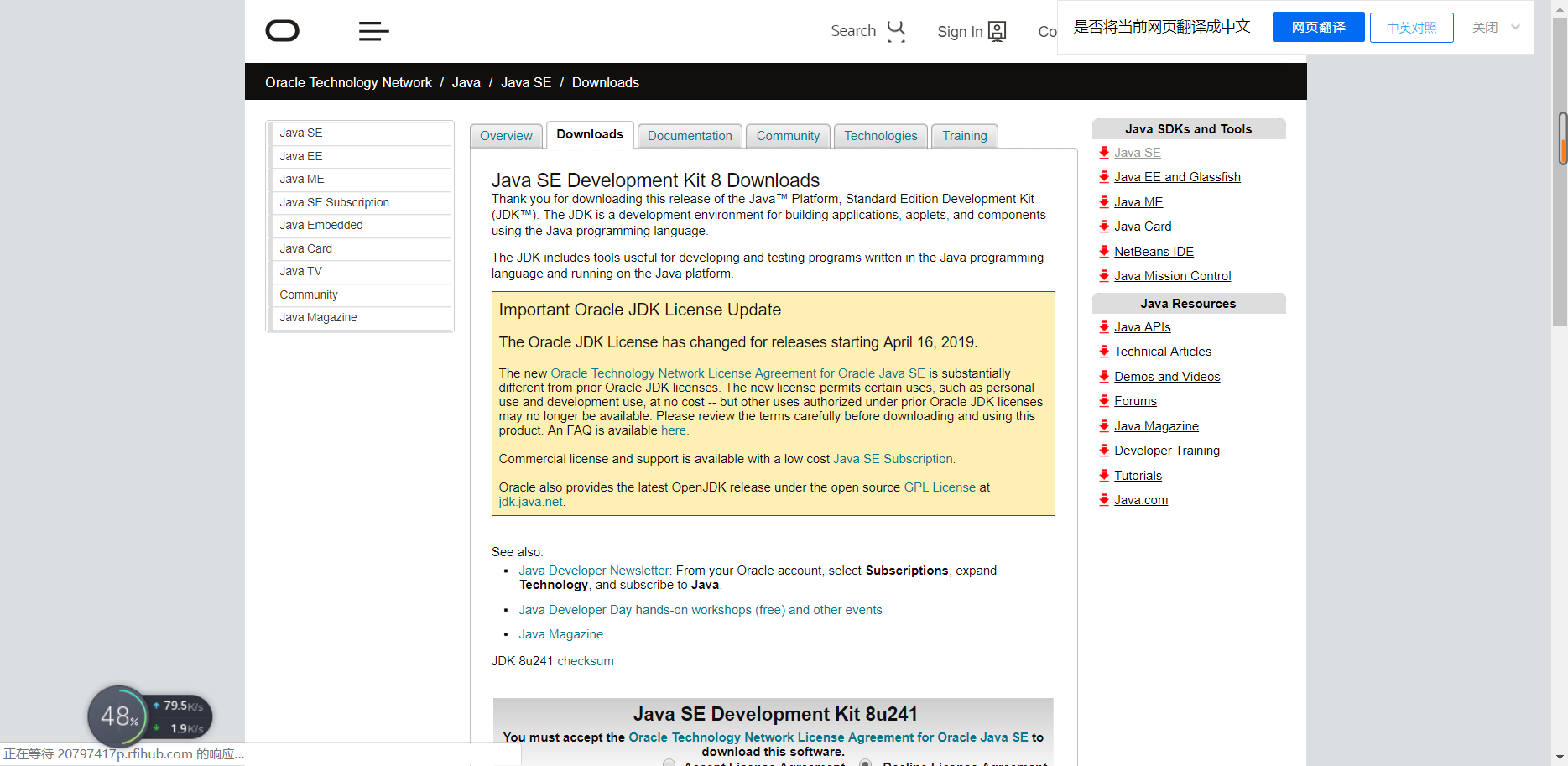Switch to the Downloads tab
The image size is (1568, 766).
tap(590, 134)
